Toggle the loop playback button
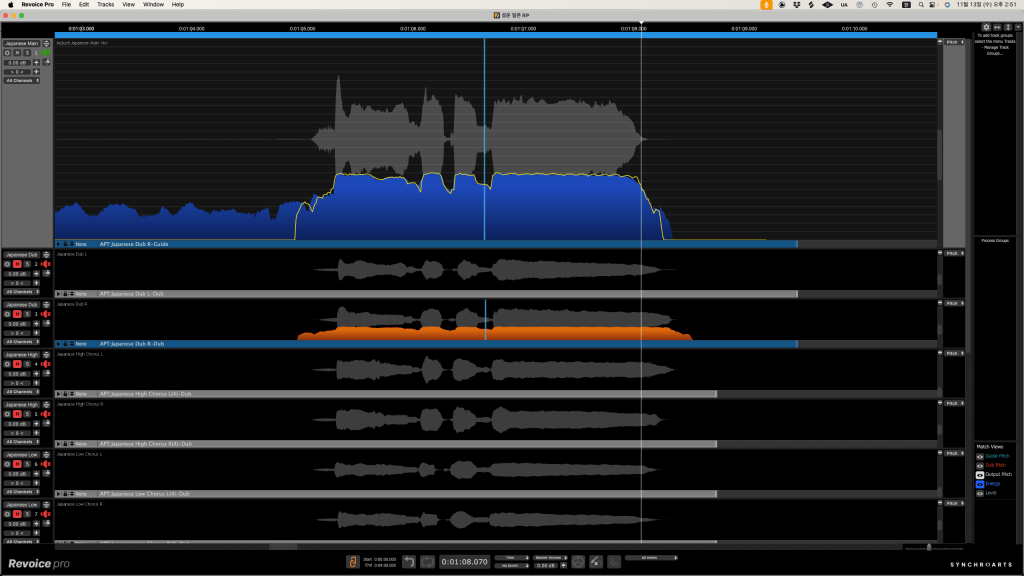Image resolution: width=1024 pixels, height=576 pixels. point(427,562)
